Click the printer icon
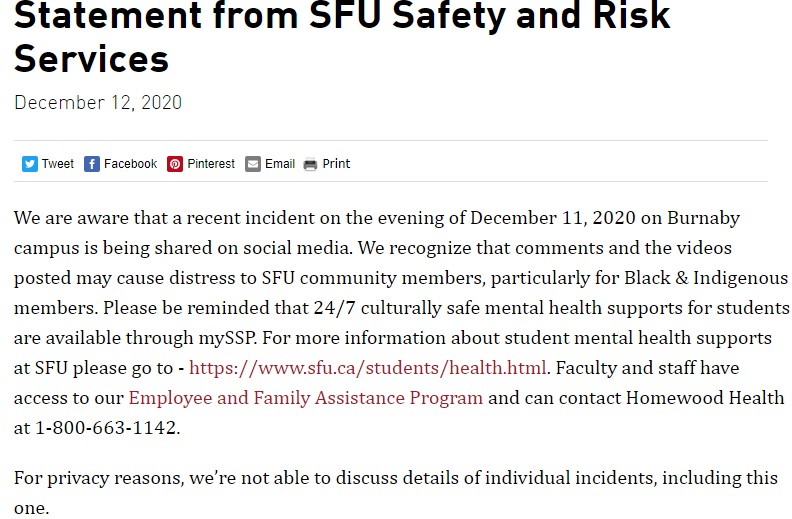This screenshot has height=519, width=792. [310, 164]
